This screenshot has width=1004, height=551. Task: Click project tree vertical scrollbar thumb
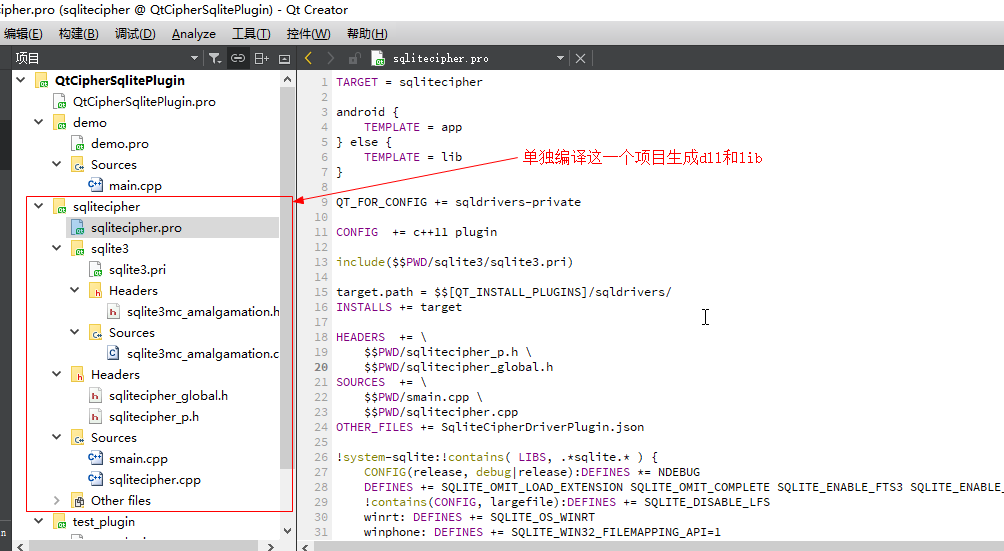point(287,276)
